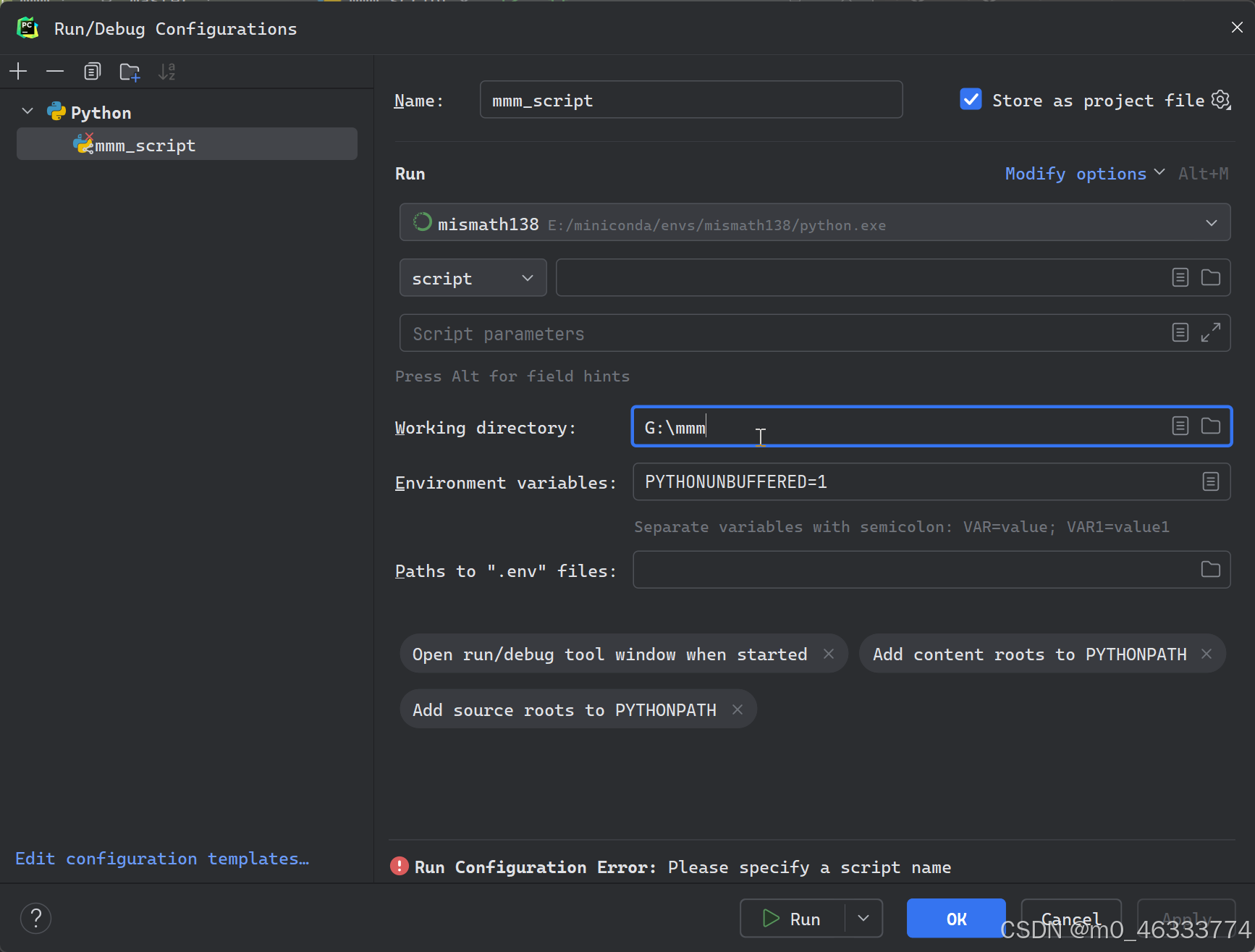Viewport: 1255px width, 952px height.
Task: Click the Run button
Action: click(792, 918)
